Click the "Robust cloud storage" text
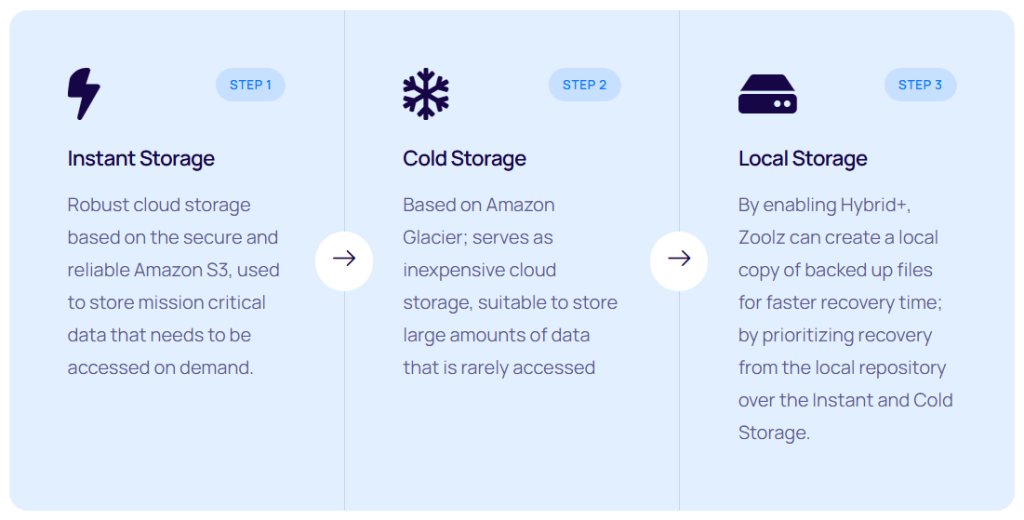Viewport: 1024px width, 520px height. 159,205
